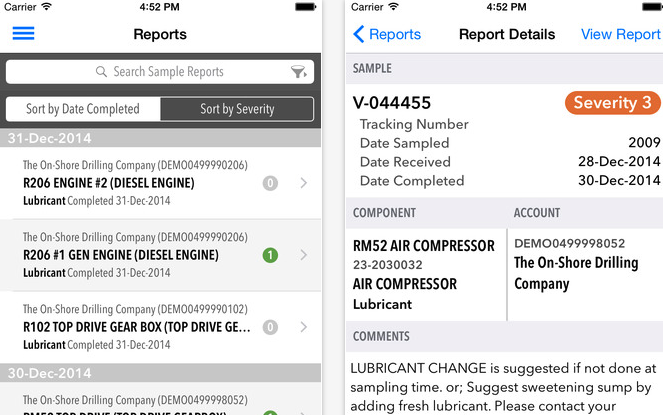
Task: Open View Report link
Action: [x=620, y=34]
